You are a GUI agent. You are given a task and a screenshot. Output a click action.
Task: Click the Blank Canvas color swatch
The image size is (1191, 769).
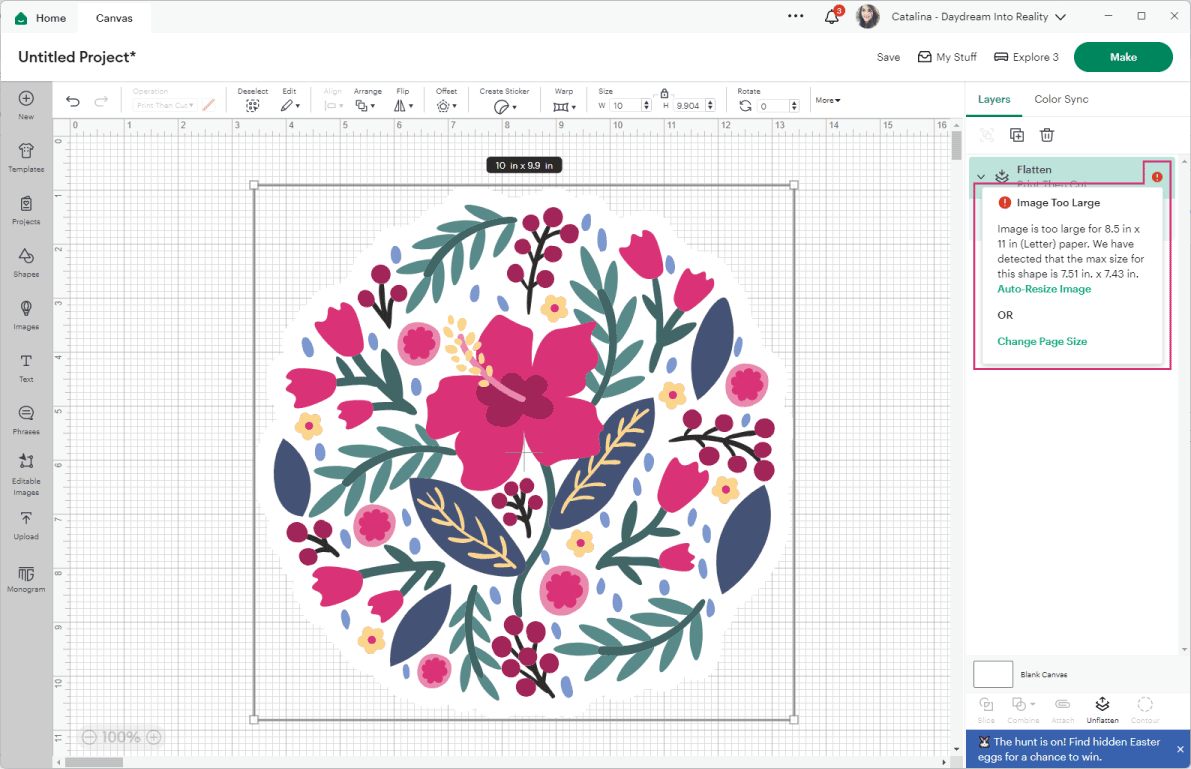992,674
